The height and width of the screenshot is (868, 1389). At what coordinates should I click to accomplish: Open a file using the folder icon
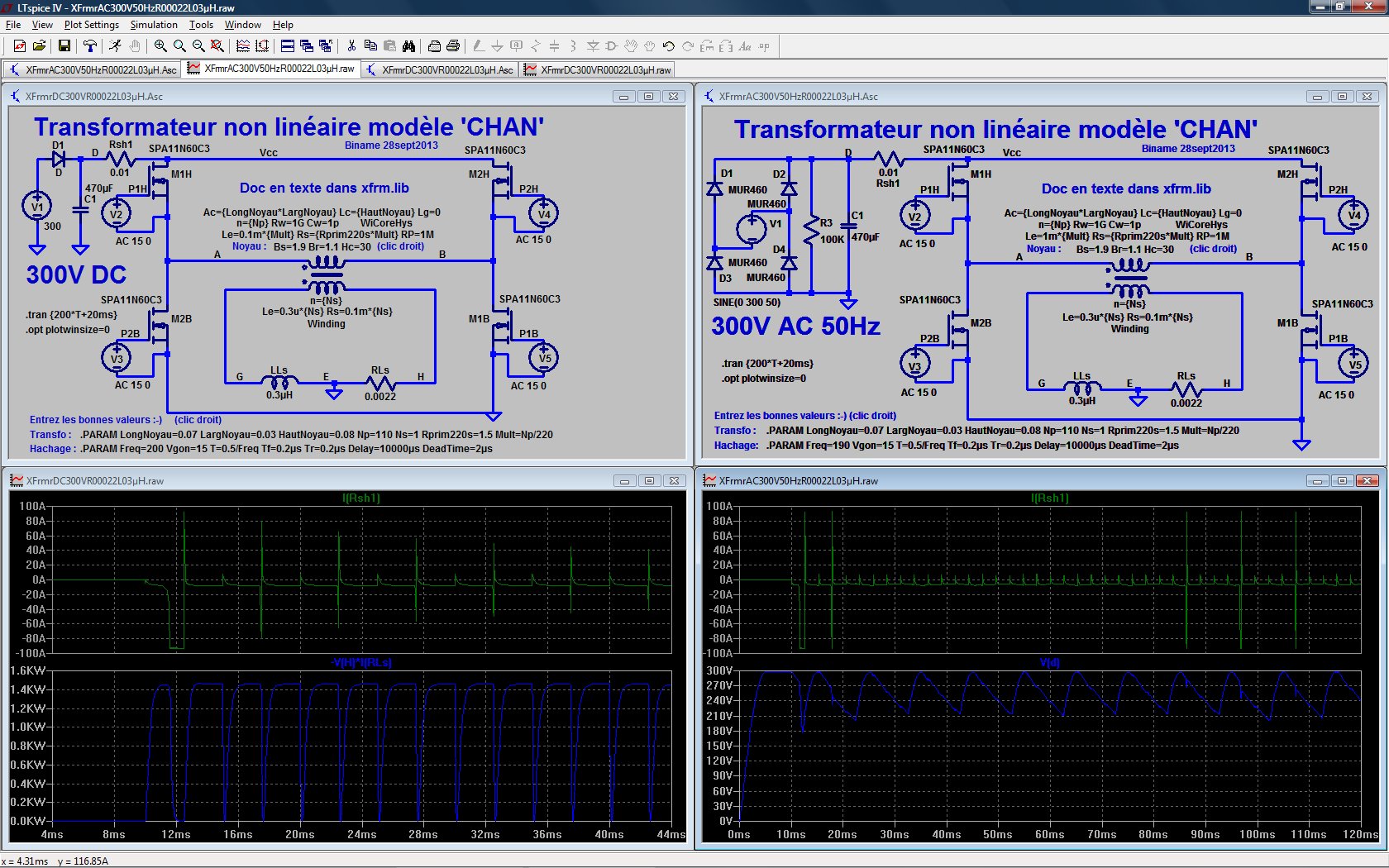(x=38, y=46)
